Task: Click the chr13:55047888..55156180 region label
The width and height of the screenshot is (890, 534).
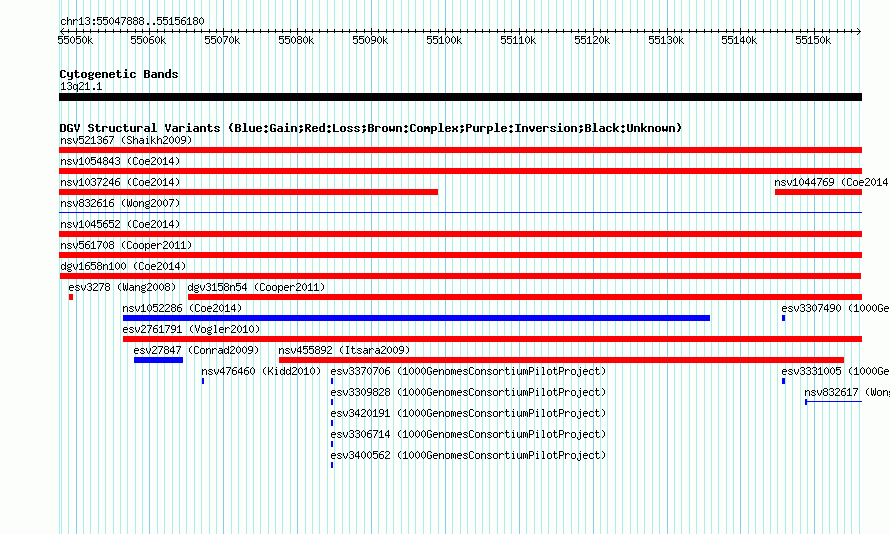Action: (132, 22)
